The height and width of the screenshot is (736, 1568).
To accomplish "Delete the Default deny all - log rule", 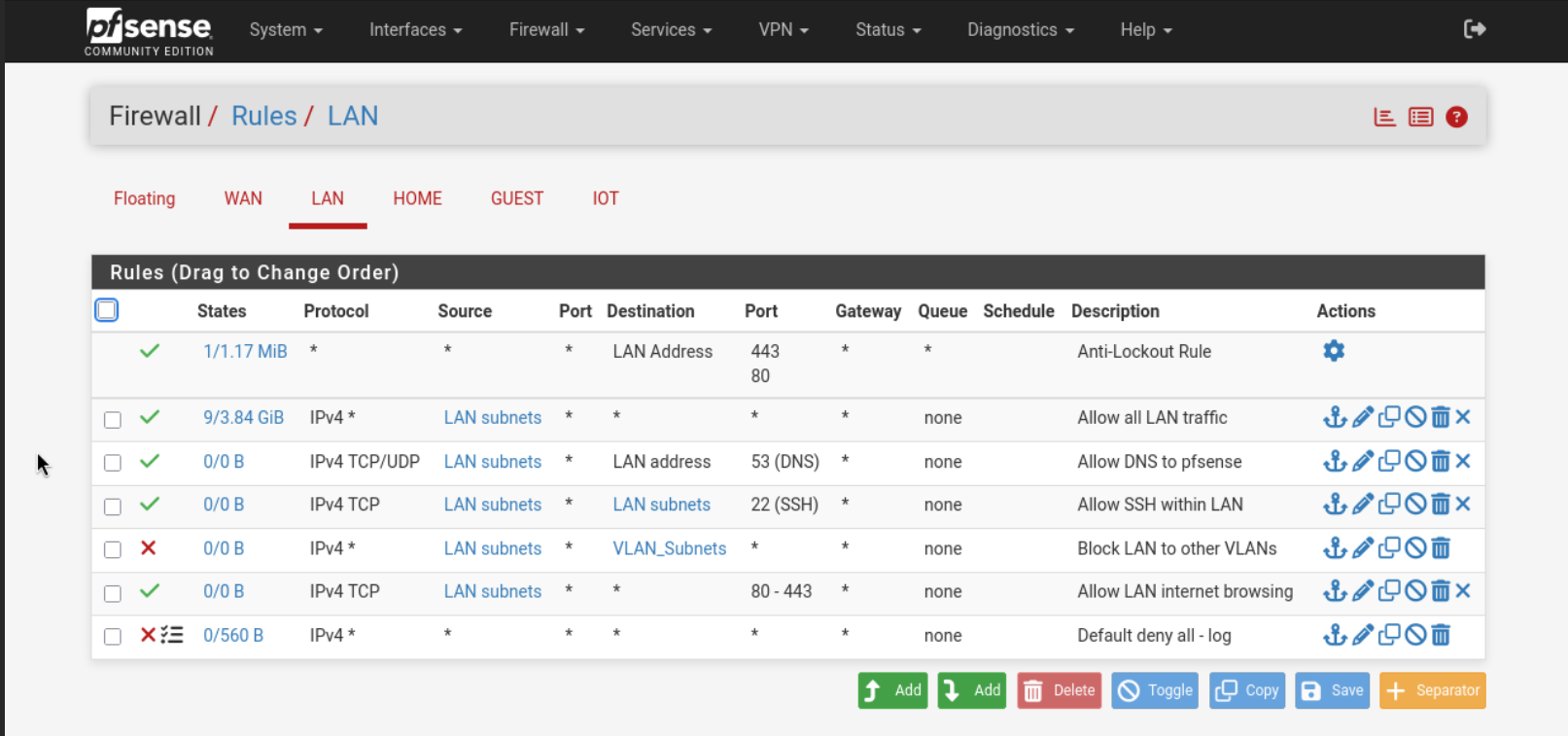I will point(1441,635).
